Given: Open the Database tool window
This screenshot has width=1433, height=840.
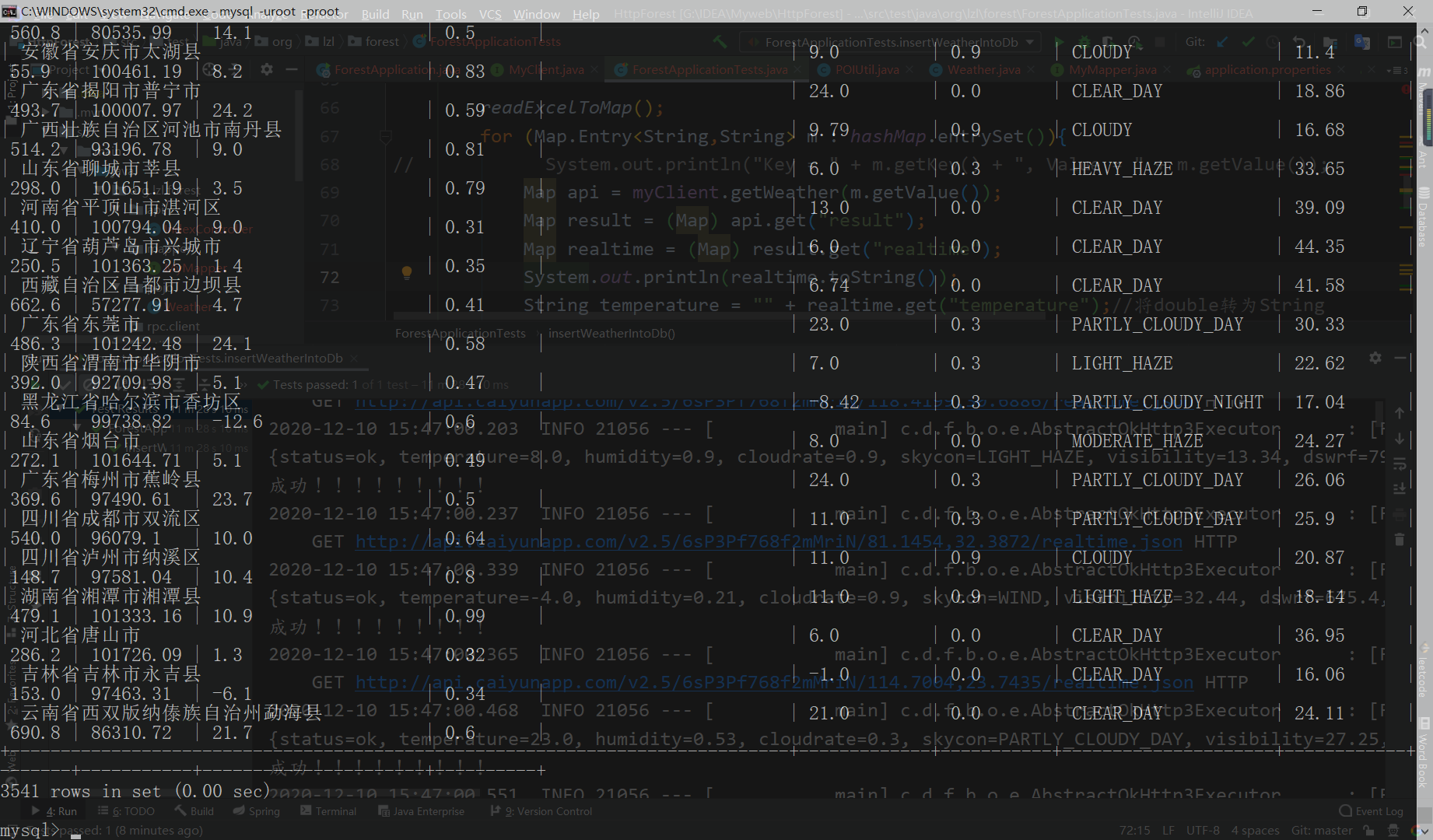Looking at the screenshot, I should click(x=1424, y=217).
